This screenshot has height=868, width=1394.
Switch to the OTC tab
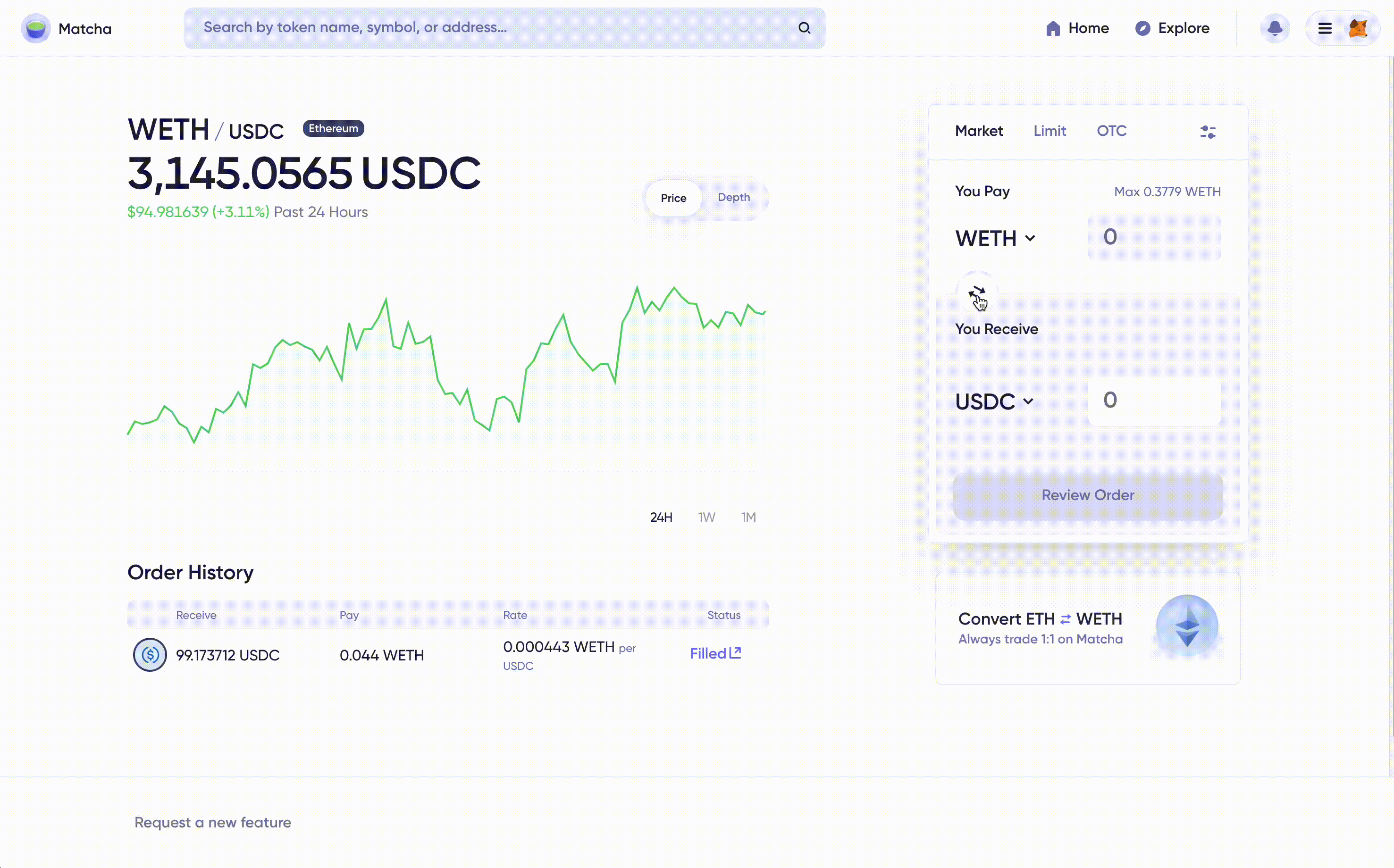[1111, 131]
